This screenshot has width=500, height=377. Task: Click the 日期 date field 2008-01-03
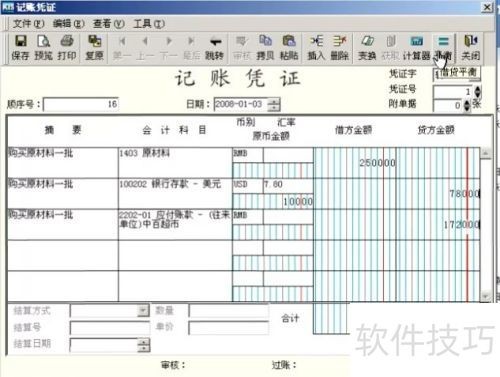[x=240, y=104]
